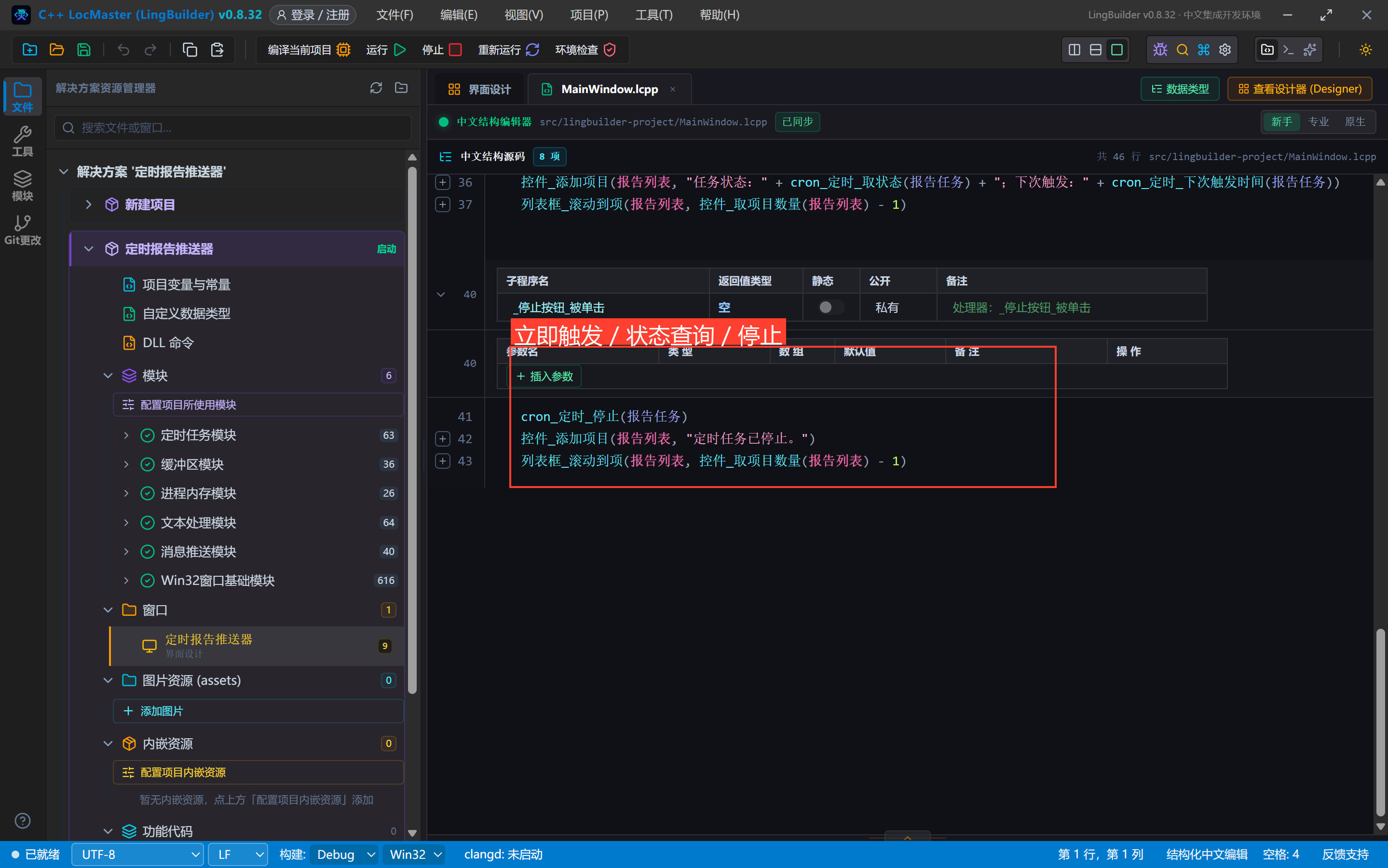Open the LF line ending dropdown
This screenshot has width=1388, height=868.
[x=238, y=854]
